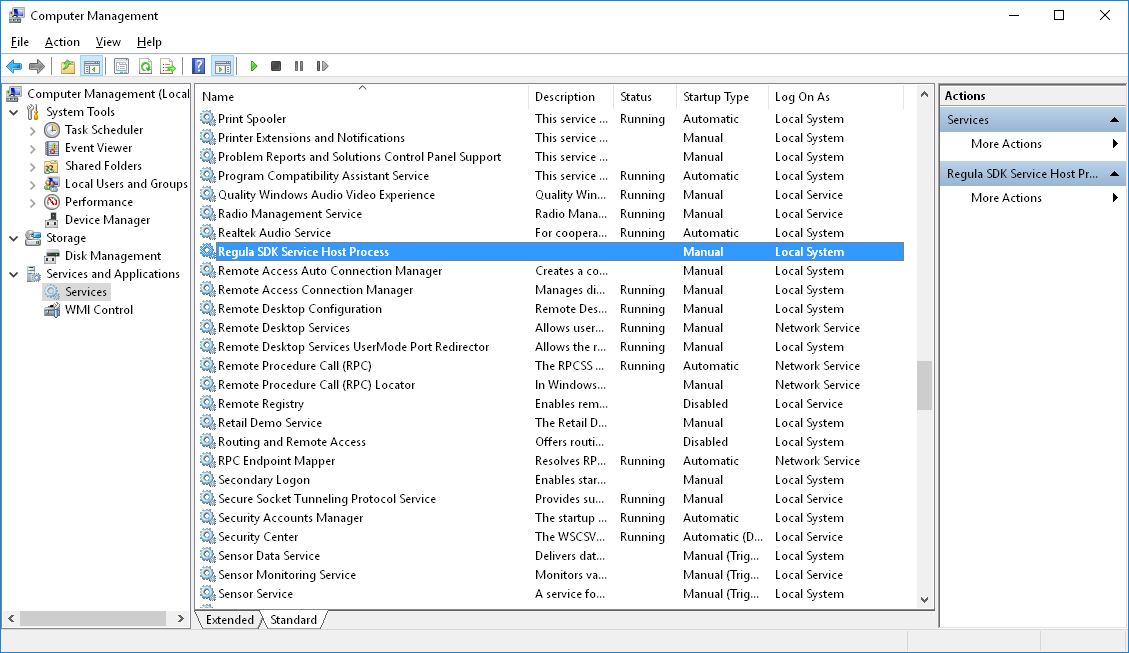Collapse the Services panel in Actions
Screen dimensions: 1129x653
[1112, 119]
